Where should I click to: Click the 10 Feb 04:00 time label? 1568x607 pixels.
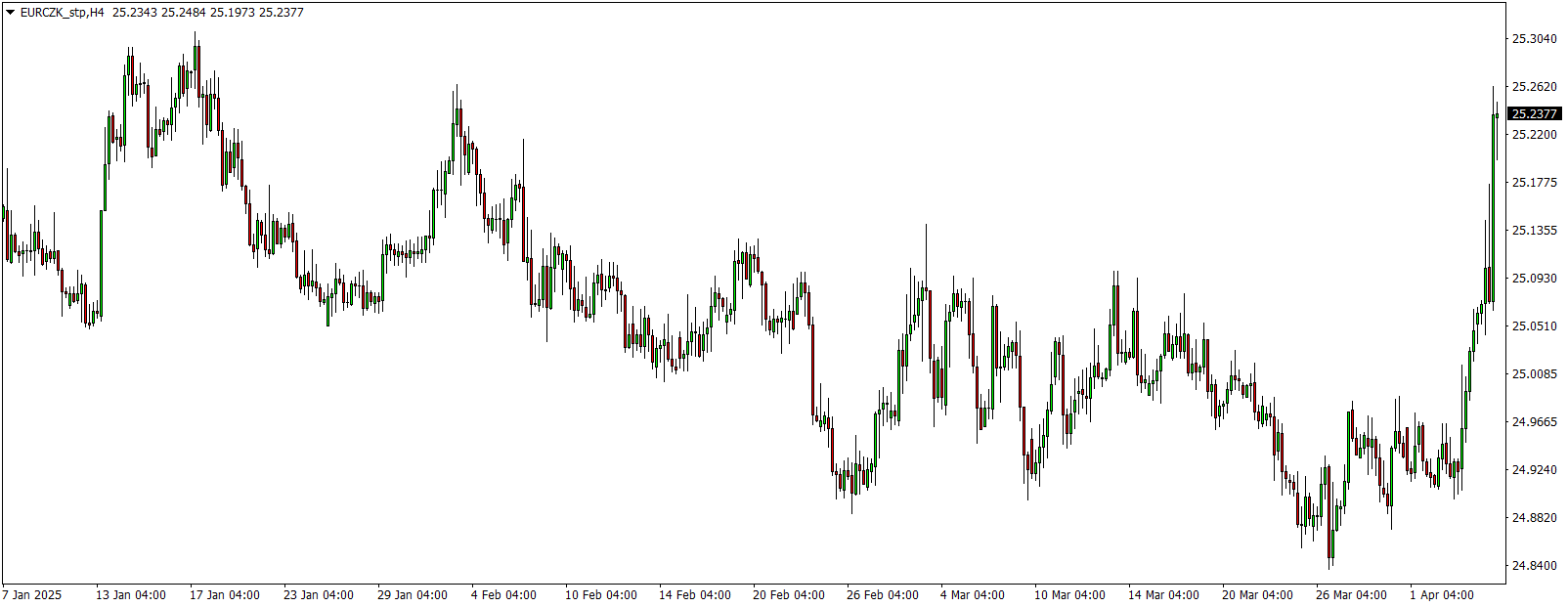pos(600,595)
